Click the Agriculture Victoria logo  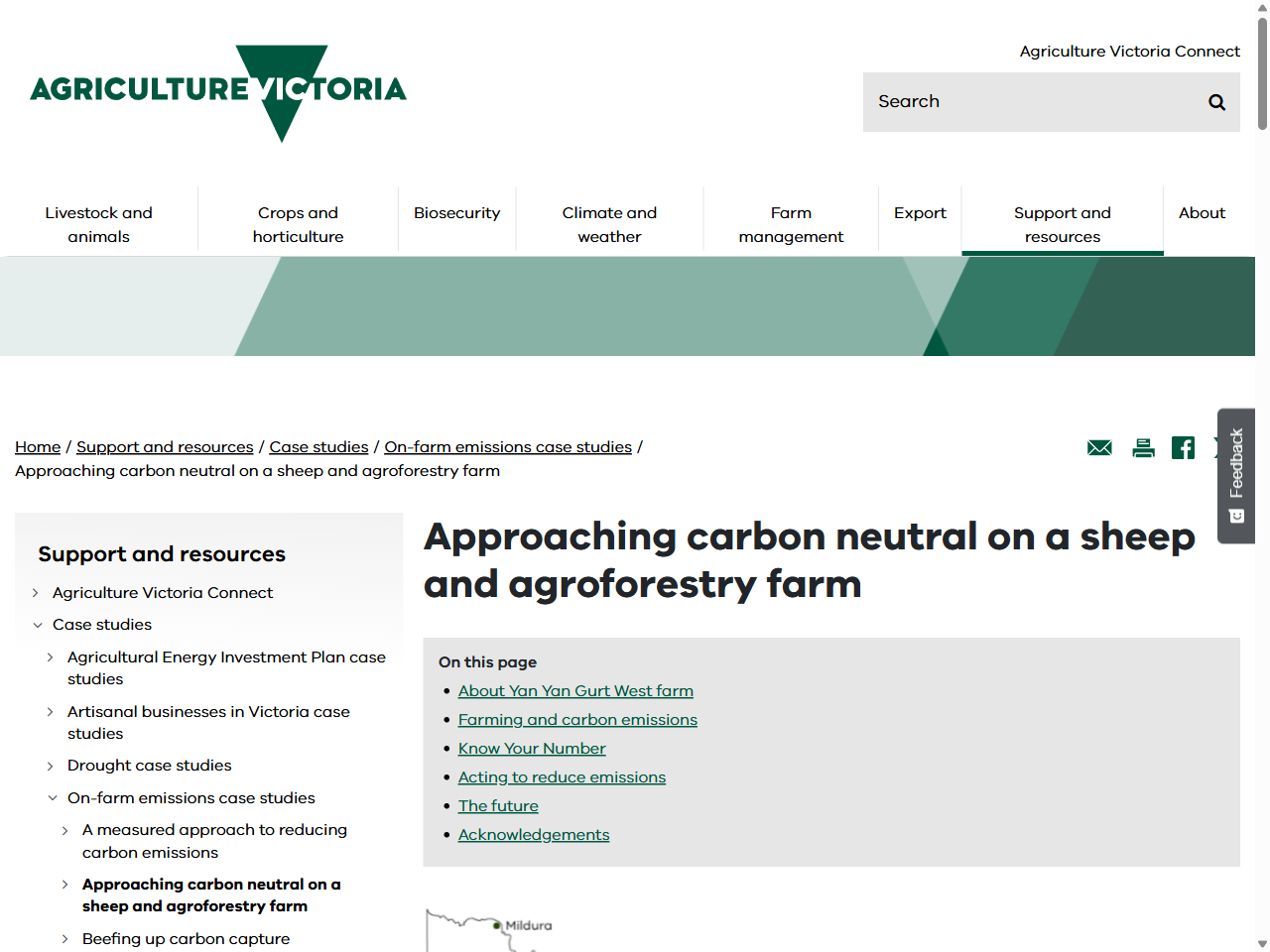[x=218, y=93]
